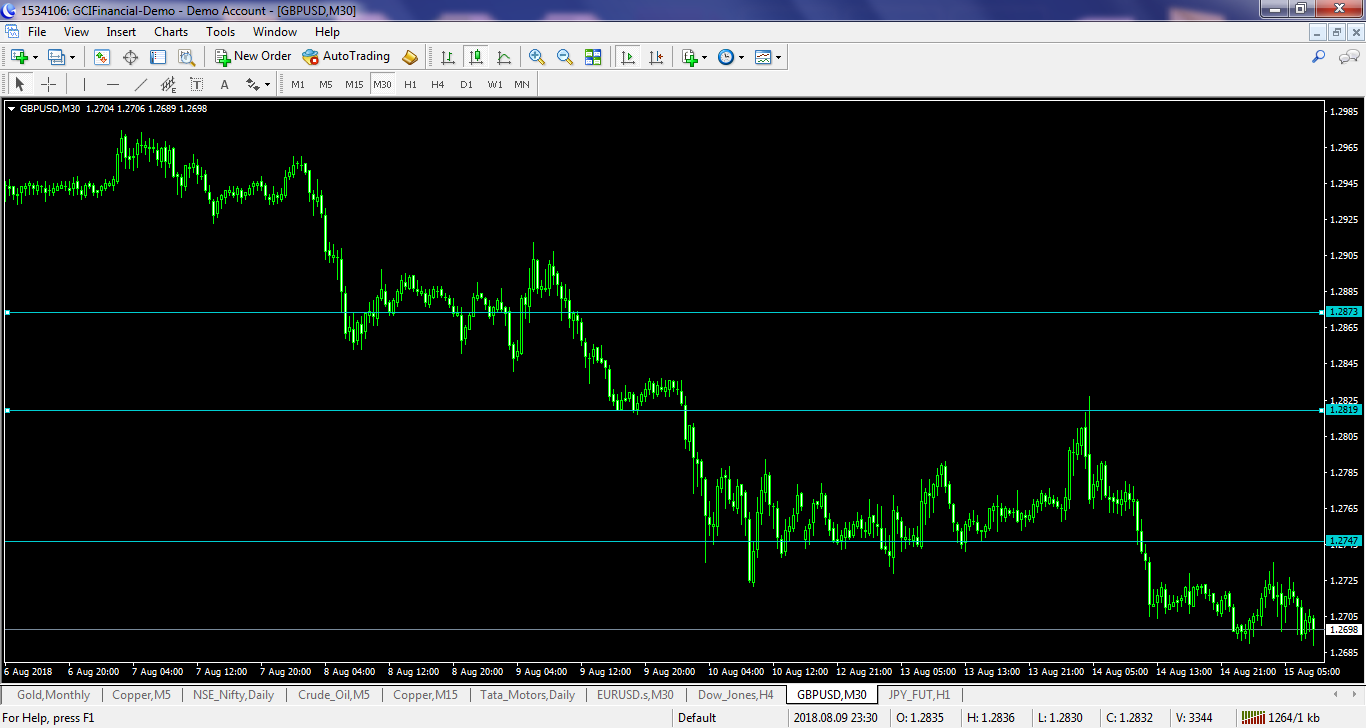Click the MetaTrader icon left of File menu
The height and width of the screenshot is (728, 1366).
pos(12,32)
